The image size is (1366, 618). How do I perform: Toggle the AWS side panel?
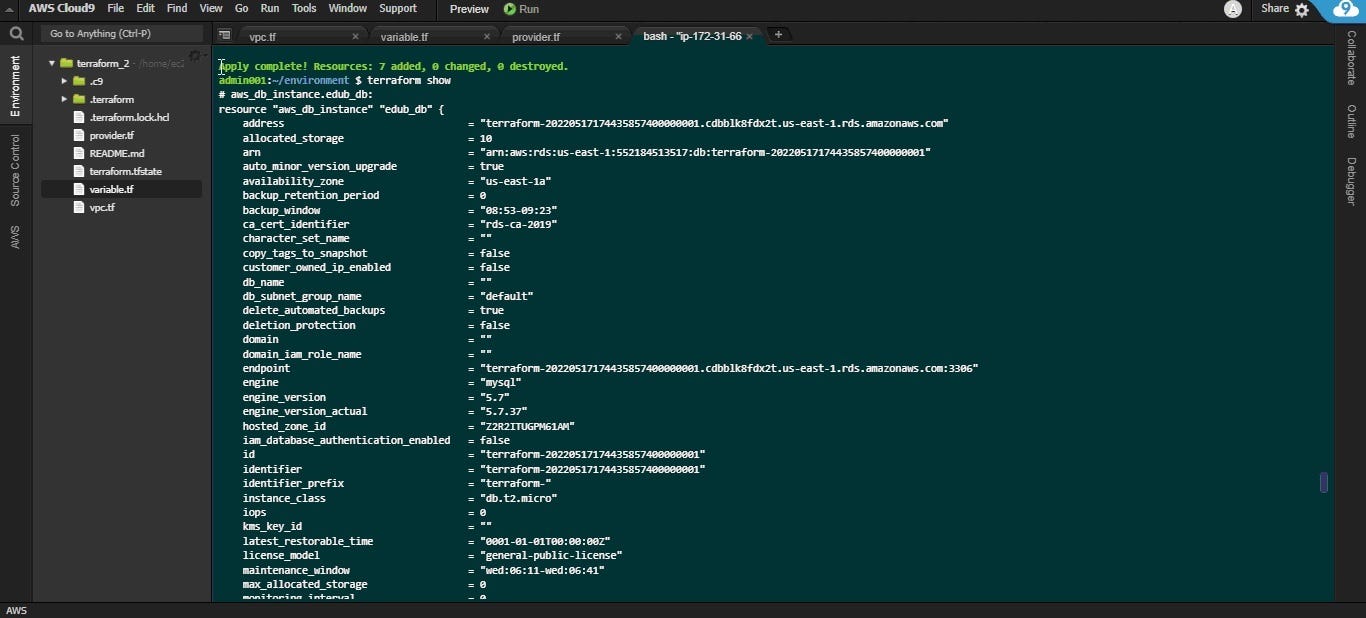click(x=15, y=236)
